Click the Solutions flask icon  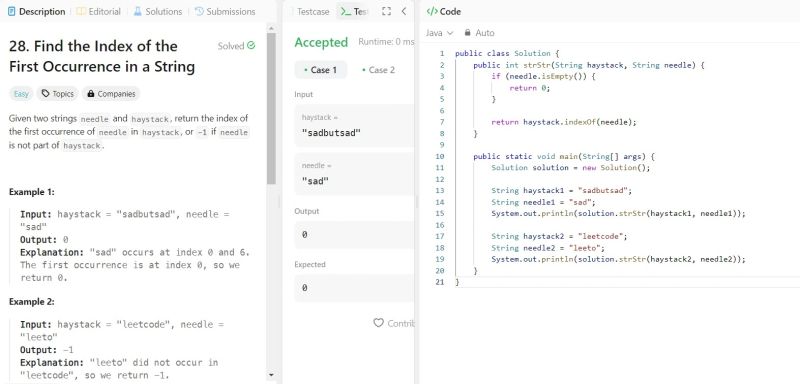(x=138, y=11)
